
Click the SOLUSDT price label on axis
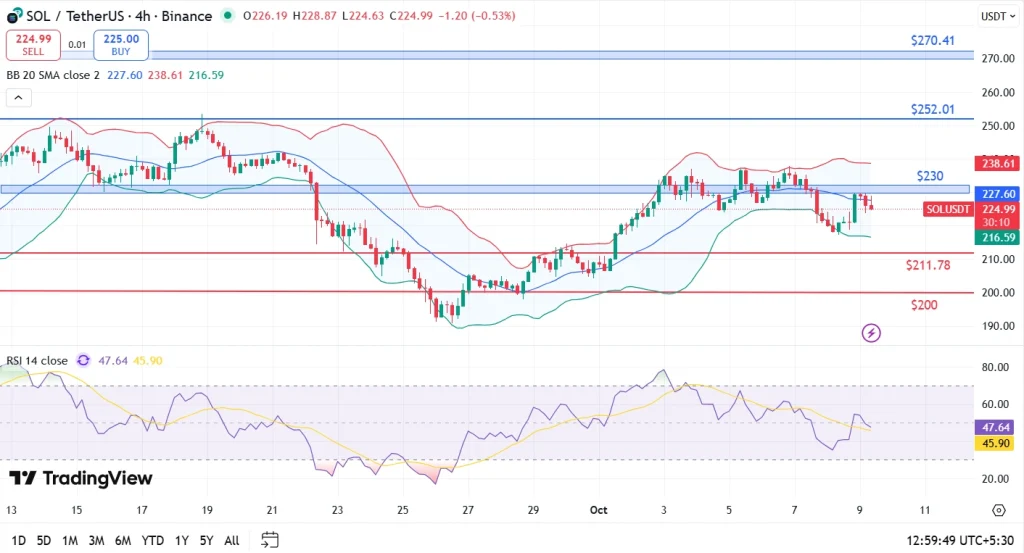(x=947, y=209)
